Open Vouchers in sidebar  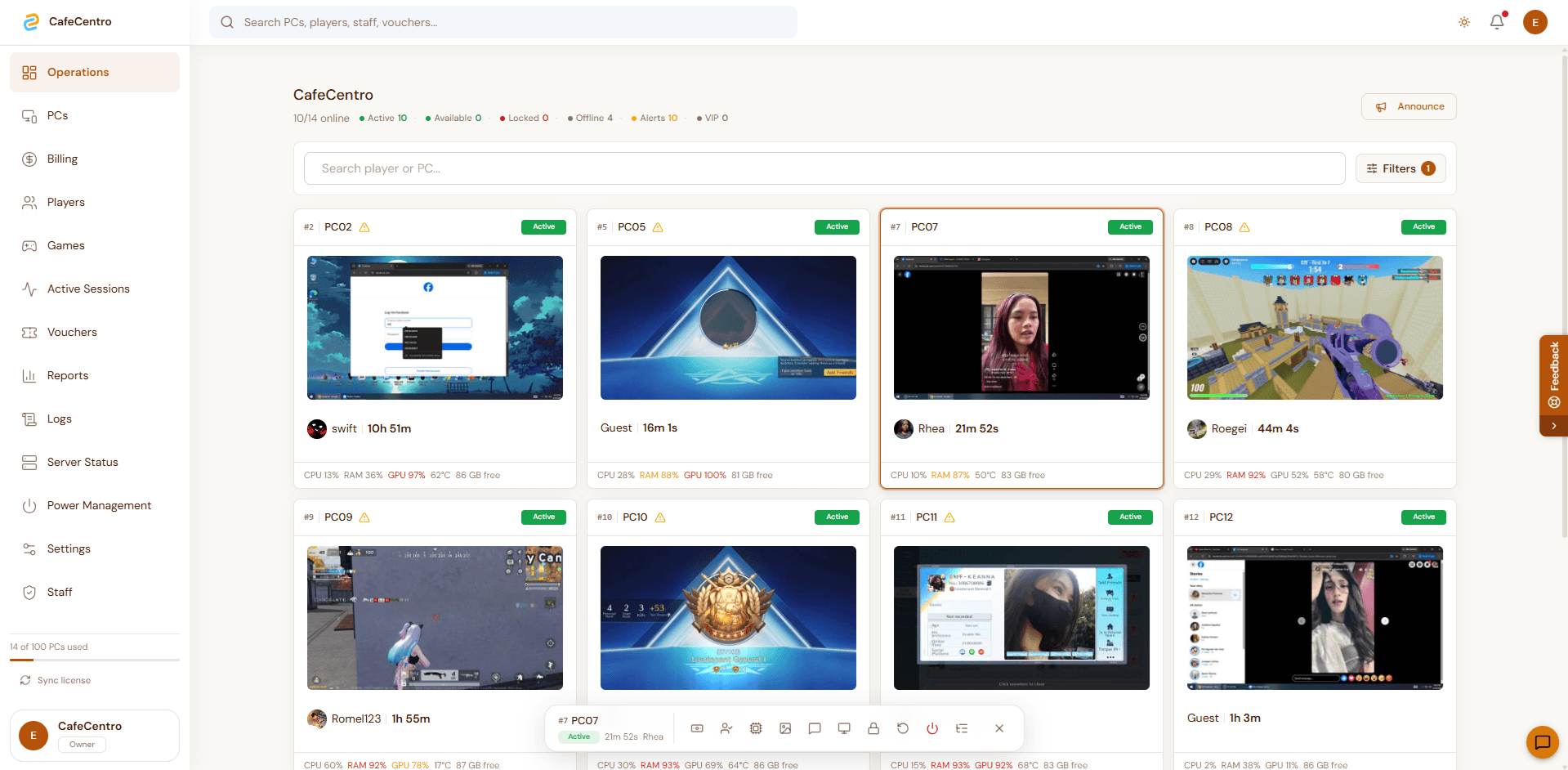pyautogui.click(x=95, y=332)
